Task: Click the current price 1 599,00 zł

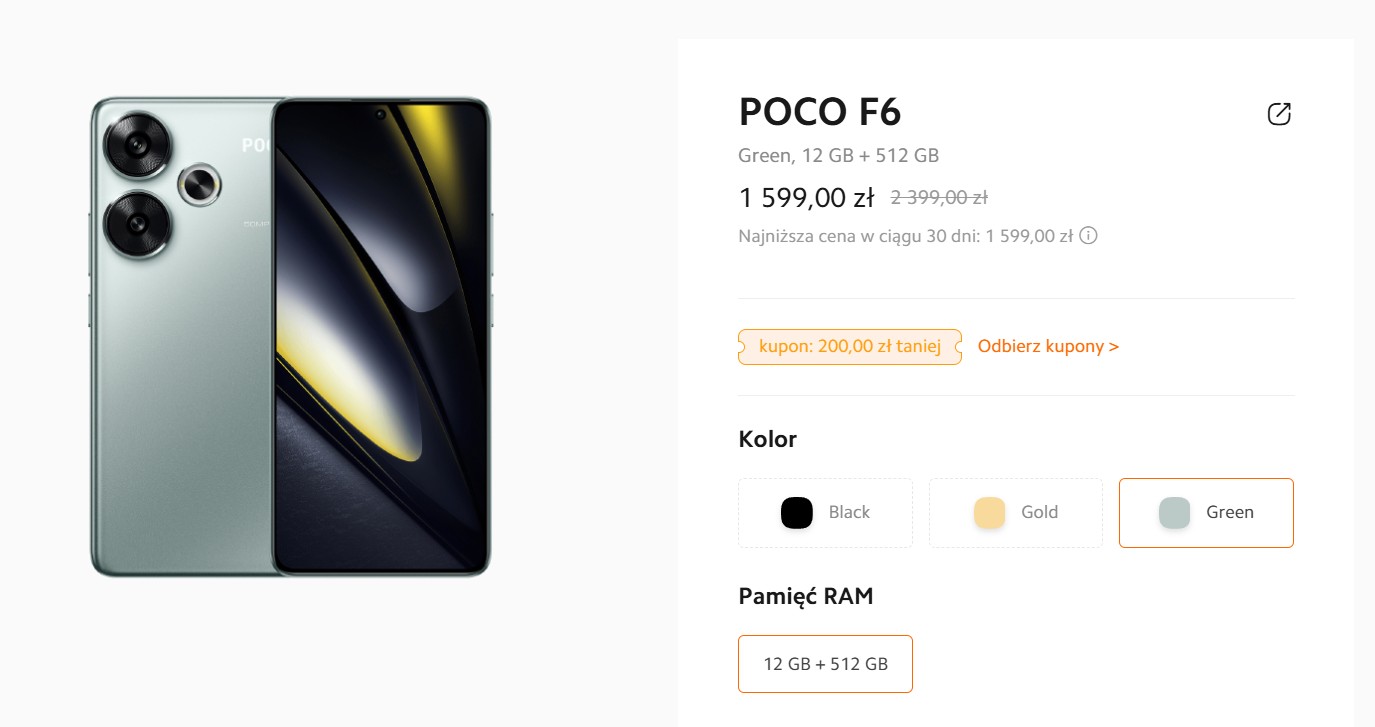Action: [x=807, y=198]
